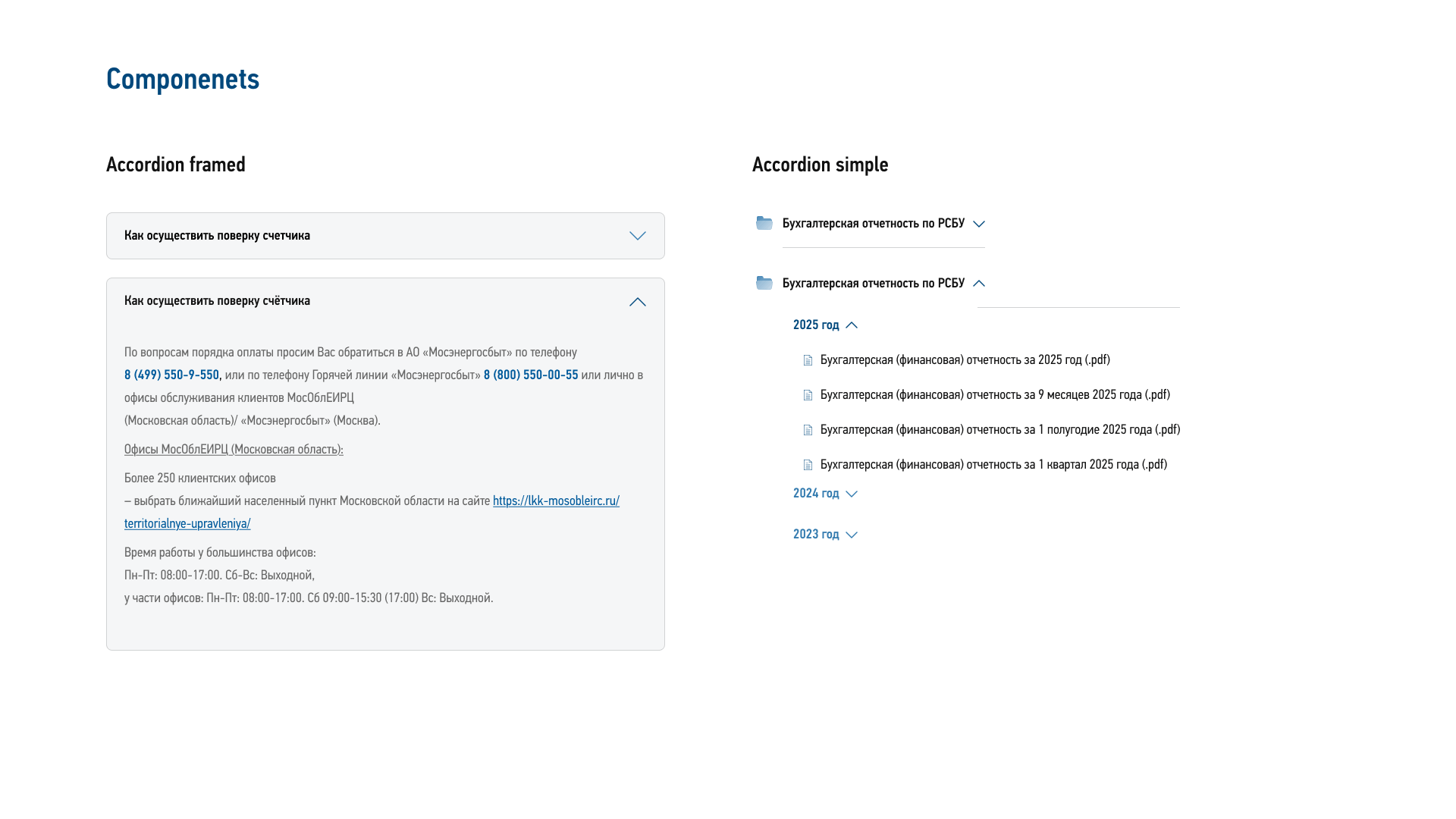The image size is (1456, 819).
Task: Expand the collapsed framed accordion chevron
Action: coord(637,236)
